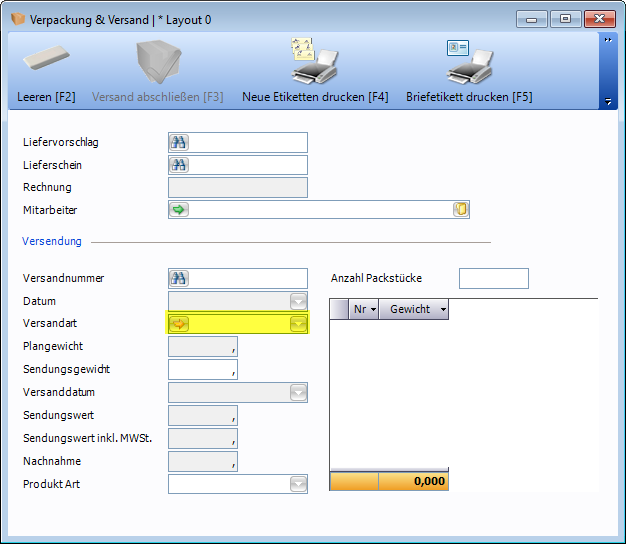This screenshot has height=544, width=626.
Task: Click the Lieferschein text field
Action: (248, 165)
